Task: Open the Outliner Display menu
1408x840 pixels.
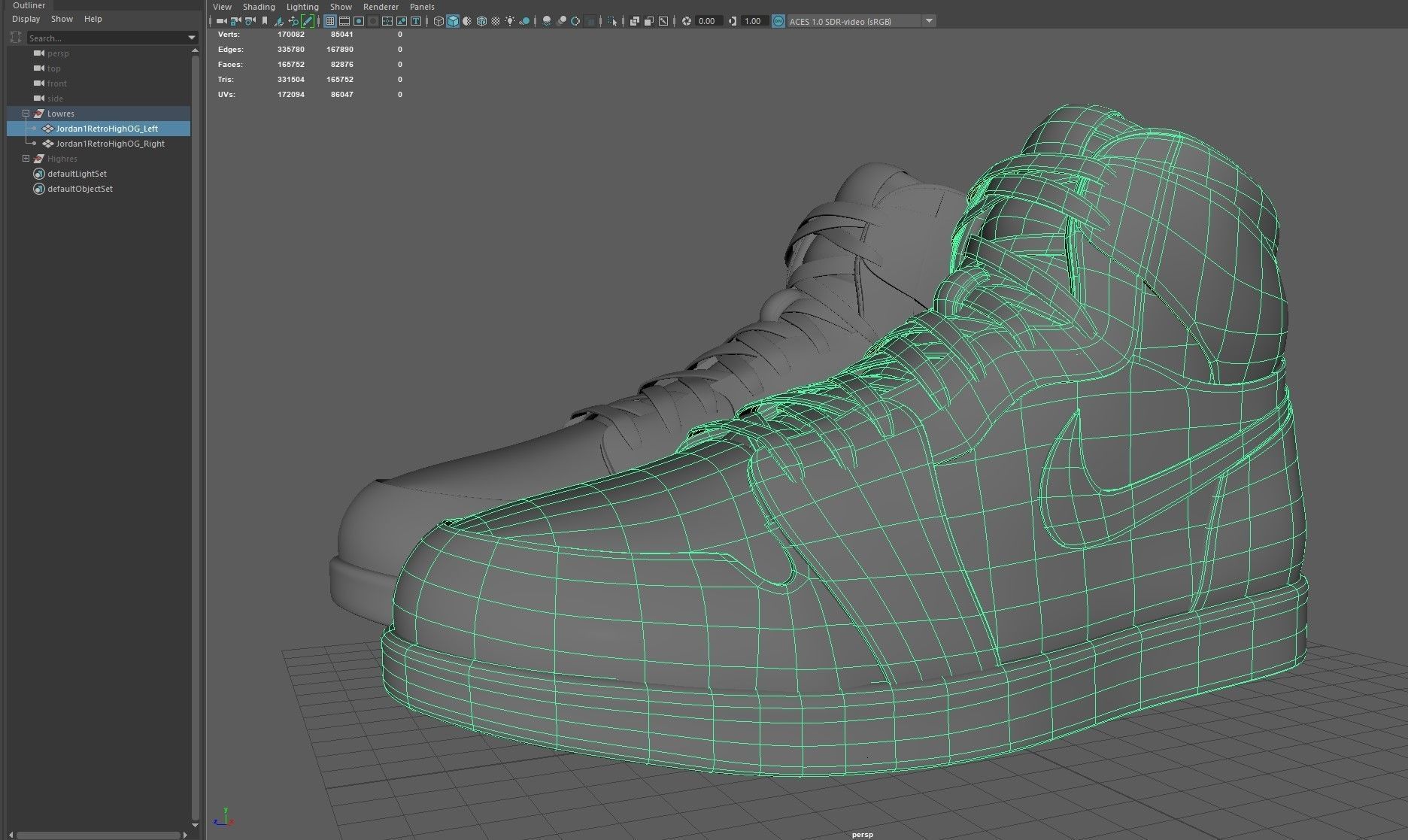Action: coord(26,19)
